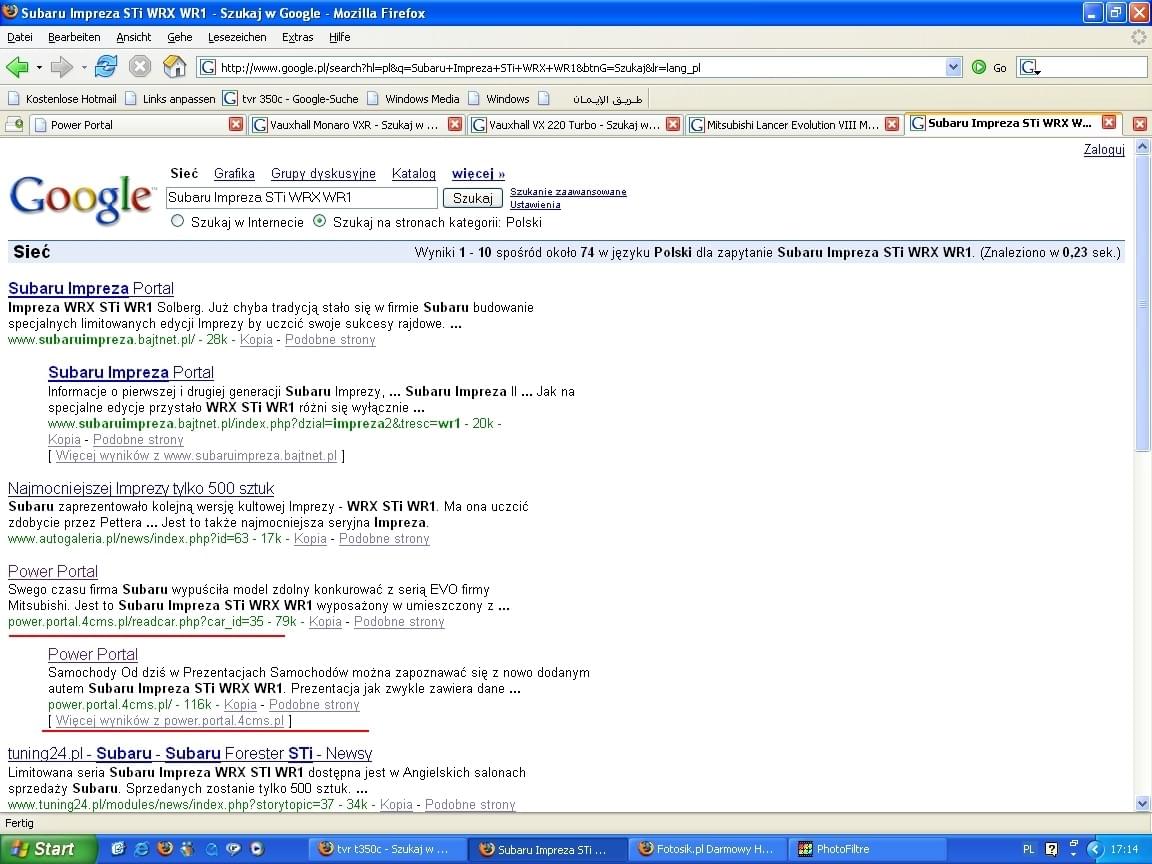Click the grayed Forward arrow button
This screenshot has width=1152, height=864.
click(x=62, y=68)
